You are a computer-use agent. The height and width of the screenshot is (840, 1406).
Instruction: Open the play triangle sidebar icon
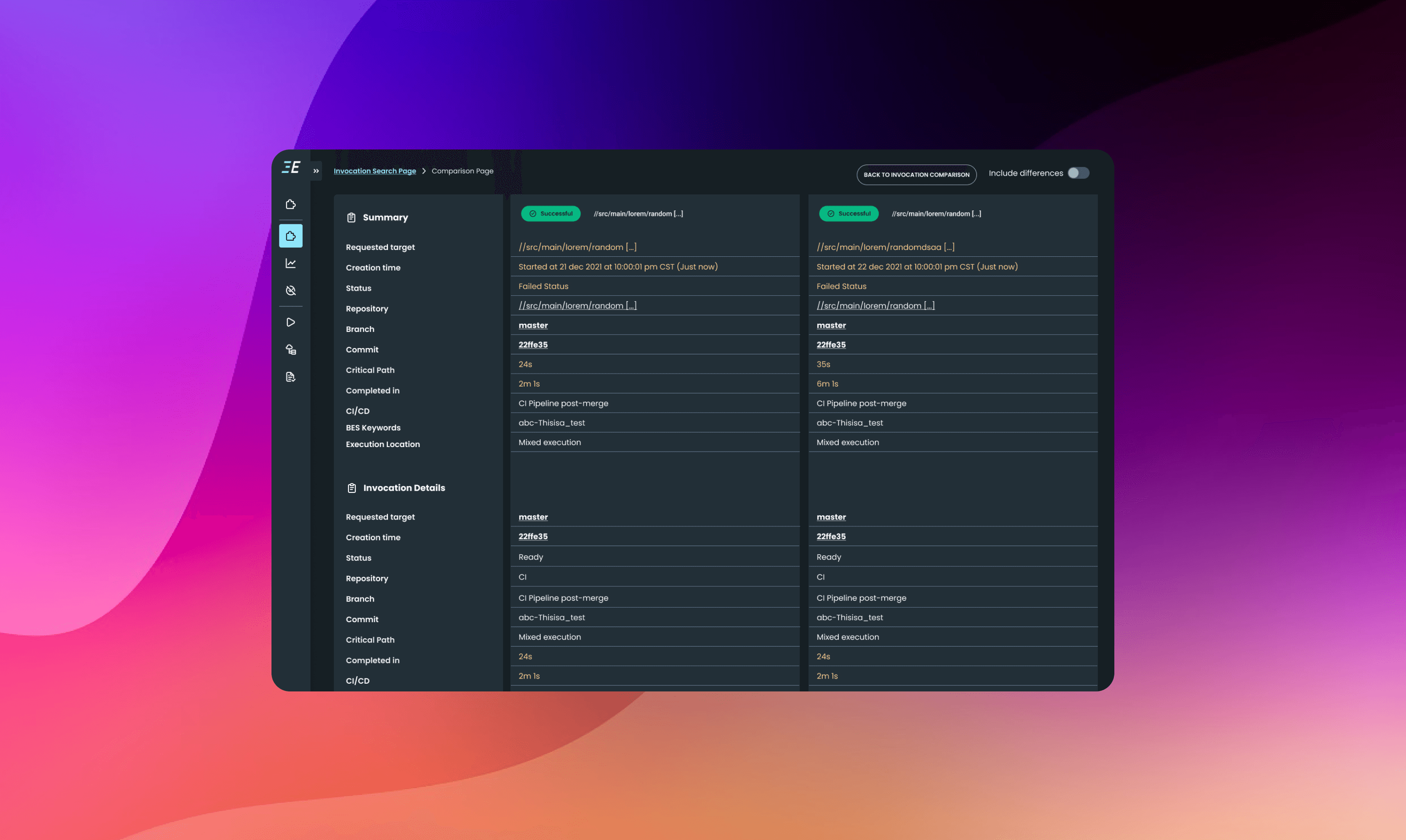click(290, 322)
